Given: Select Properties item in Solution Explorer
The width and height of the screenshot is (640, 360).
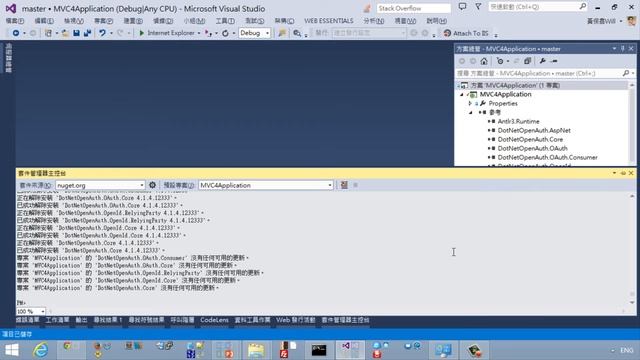Looking at the screenshot, I should click(x=503, y=104).
